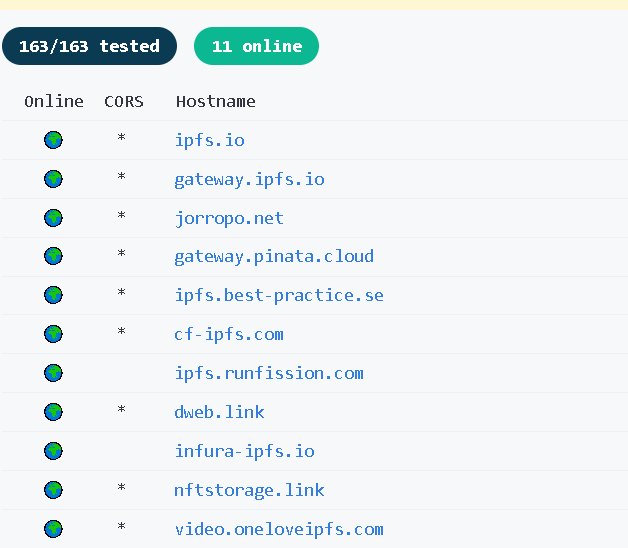This screenshot has height=548, width=628.
Task: Open the dweb.link gateway
Action: (x=219, y=412)
